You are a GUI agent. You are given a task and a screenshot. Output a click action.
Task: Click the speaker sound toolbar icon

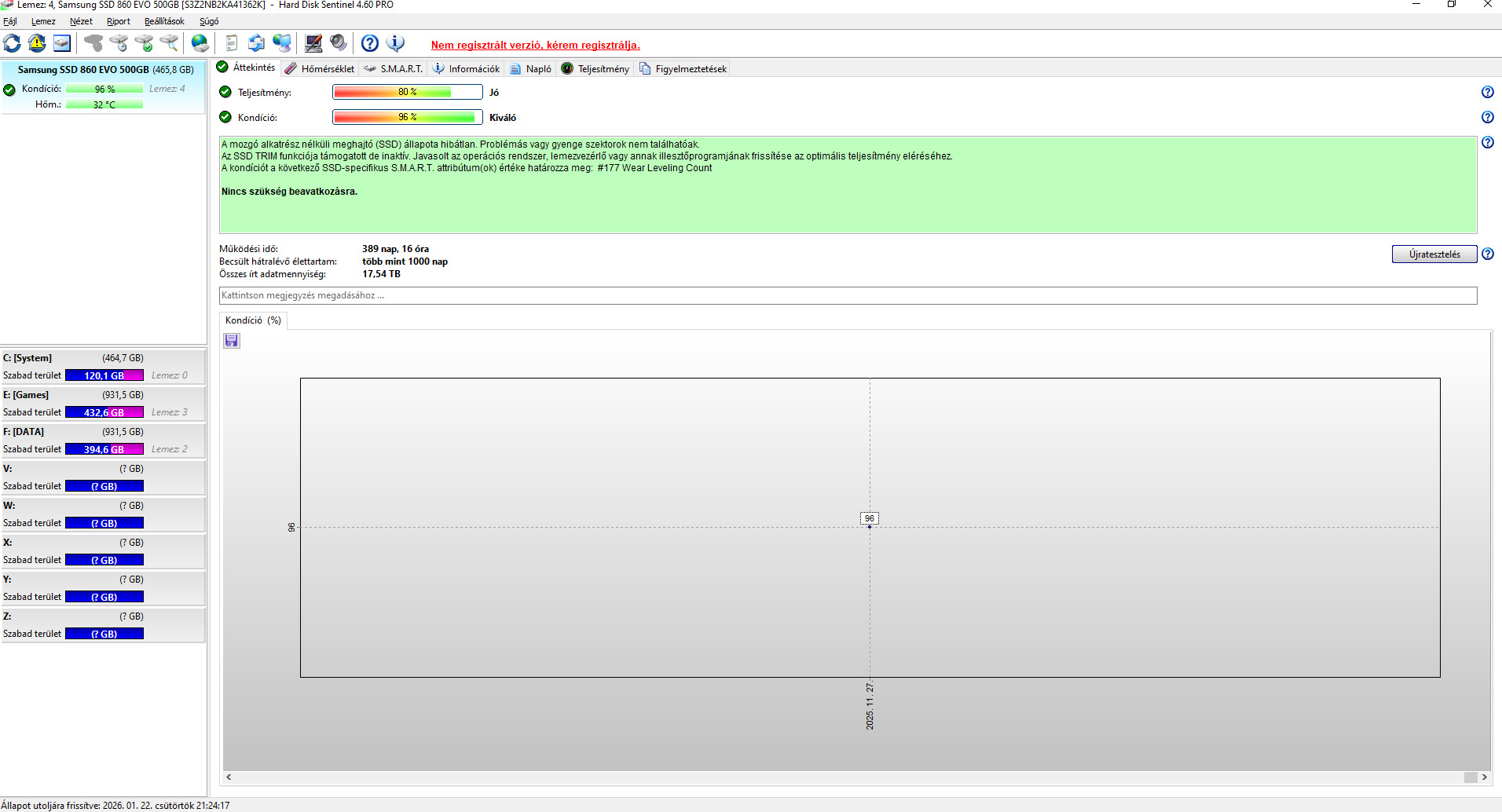pos(339,43)
